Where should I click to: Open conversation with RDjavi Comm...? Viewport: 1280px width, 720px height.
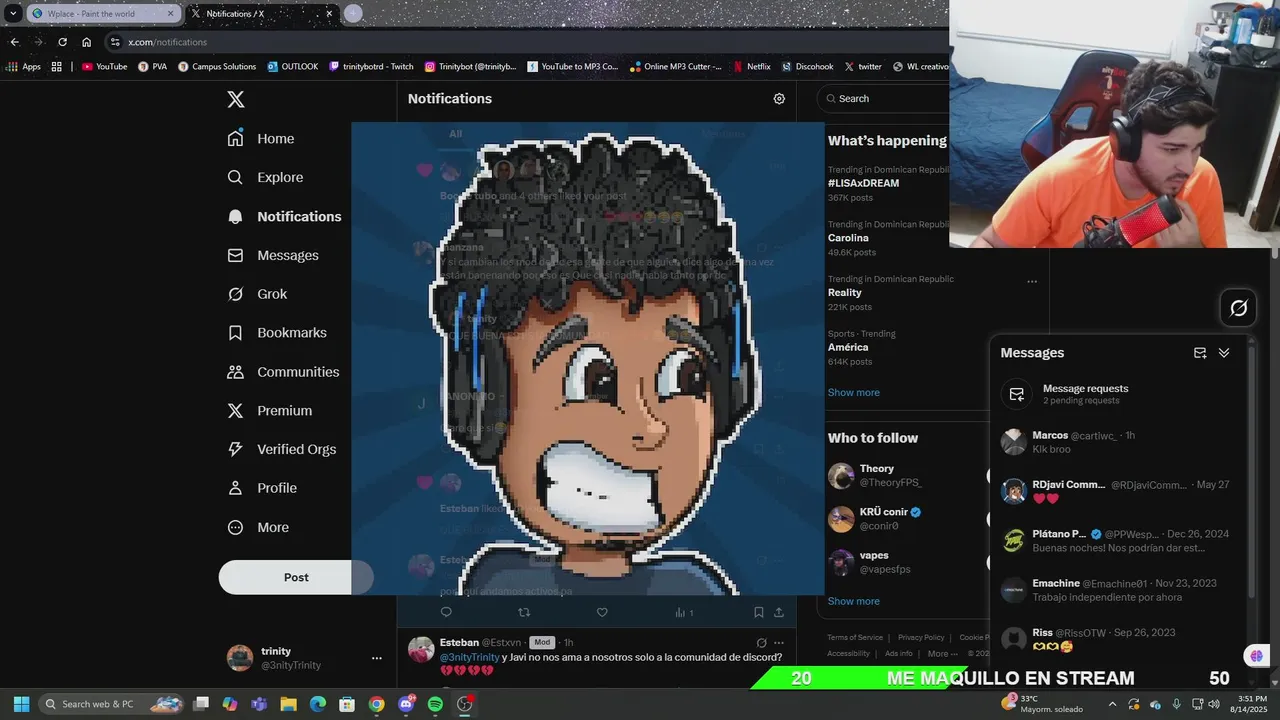[1120, 492]
